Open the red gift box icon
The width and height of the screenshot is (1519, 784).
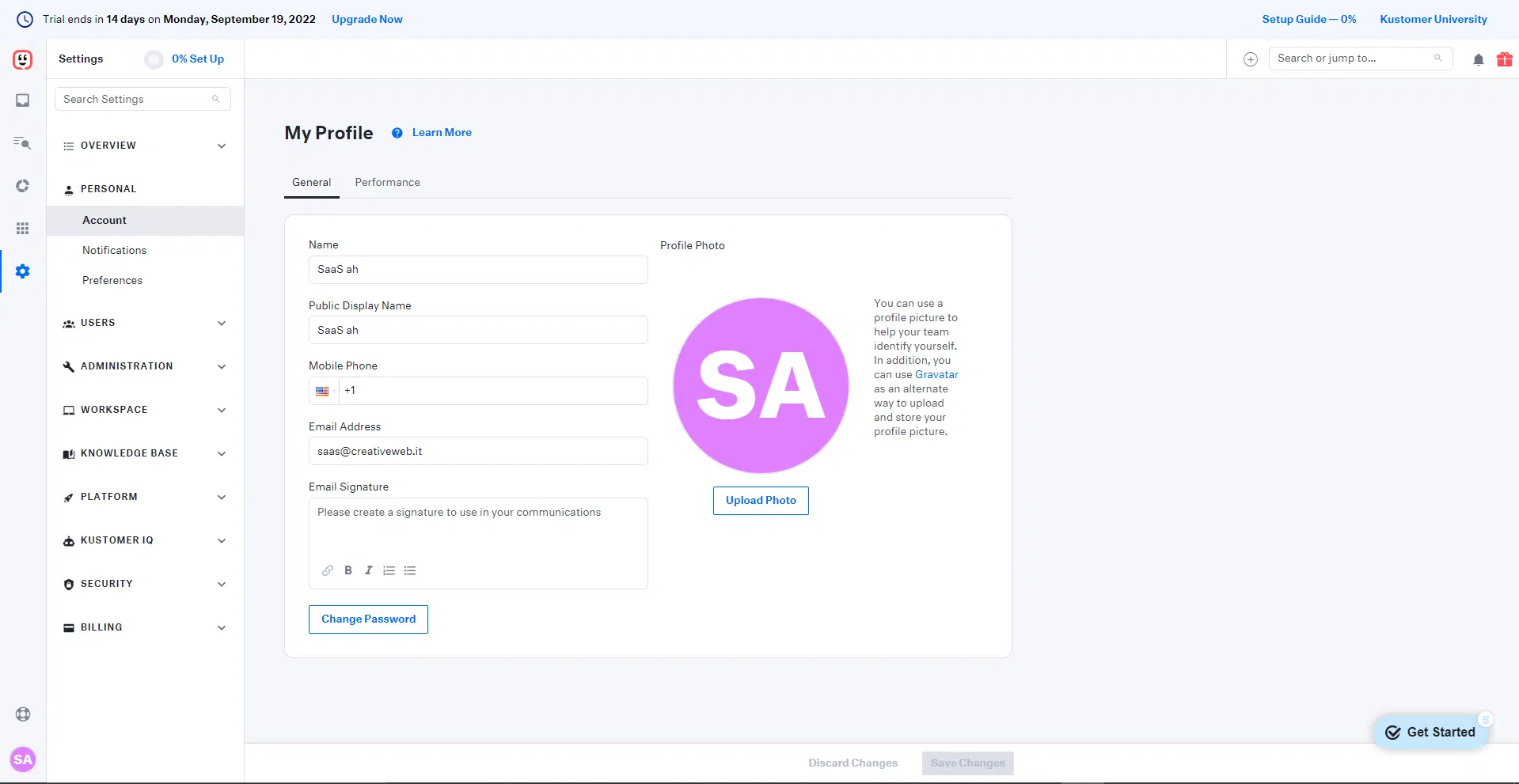[1504, 59]
